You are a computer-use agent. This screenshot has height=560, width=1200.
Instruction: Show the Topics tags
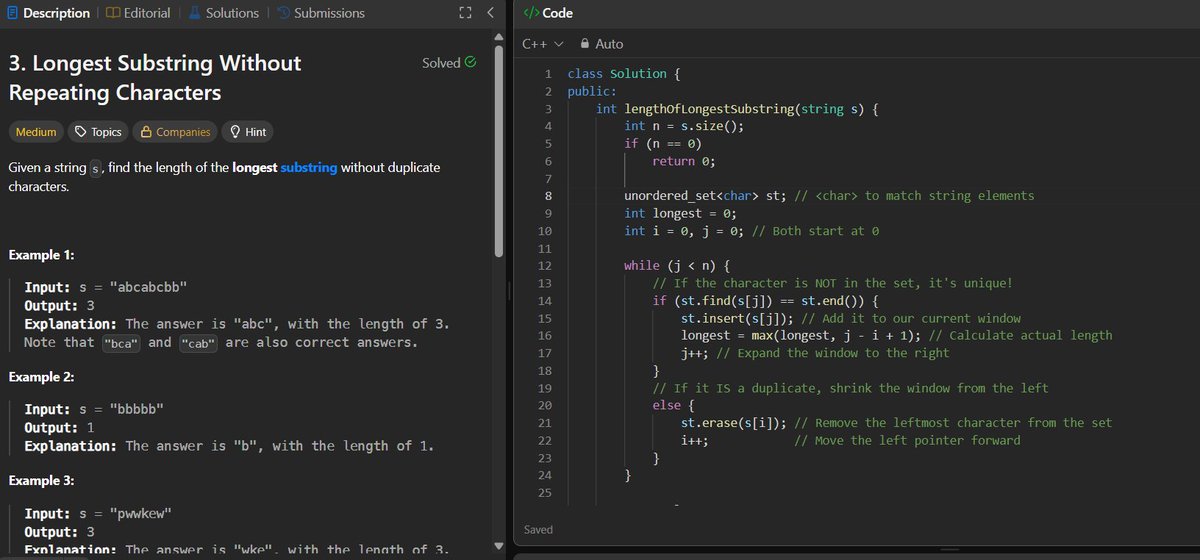tap(98, 132)
